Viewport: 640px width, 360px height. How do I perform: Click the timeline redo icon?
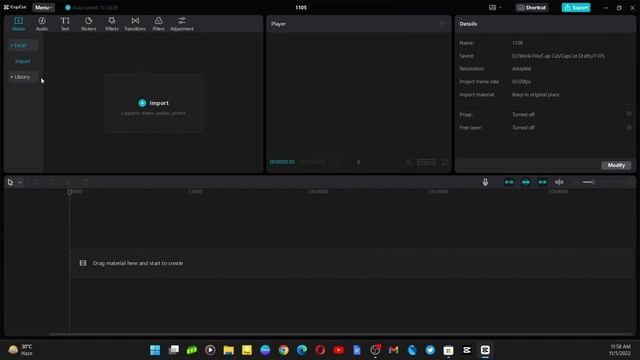52,182
